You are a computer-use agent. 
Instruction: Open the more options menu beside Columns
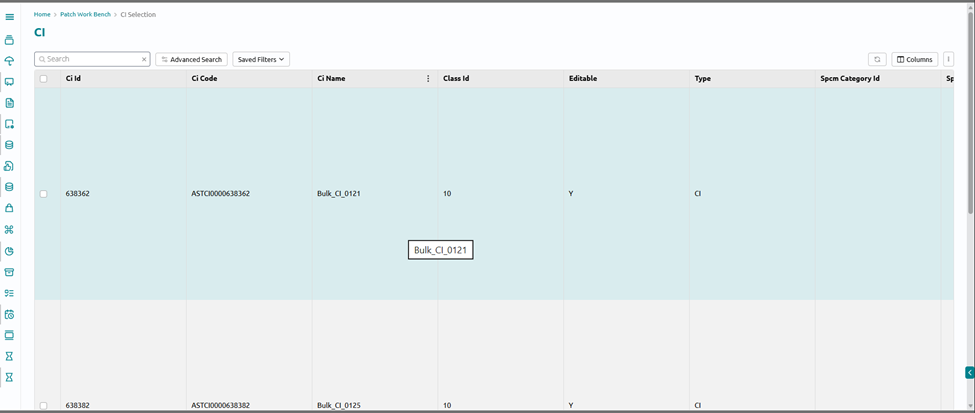[x=948, y=59]
